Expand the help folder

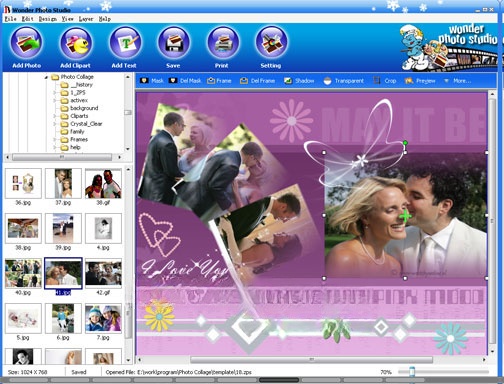(x=55, y=147)
